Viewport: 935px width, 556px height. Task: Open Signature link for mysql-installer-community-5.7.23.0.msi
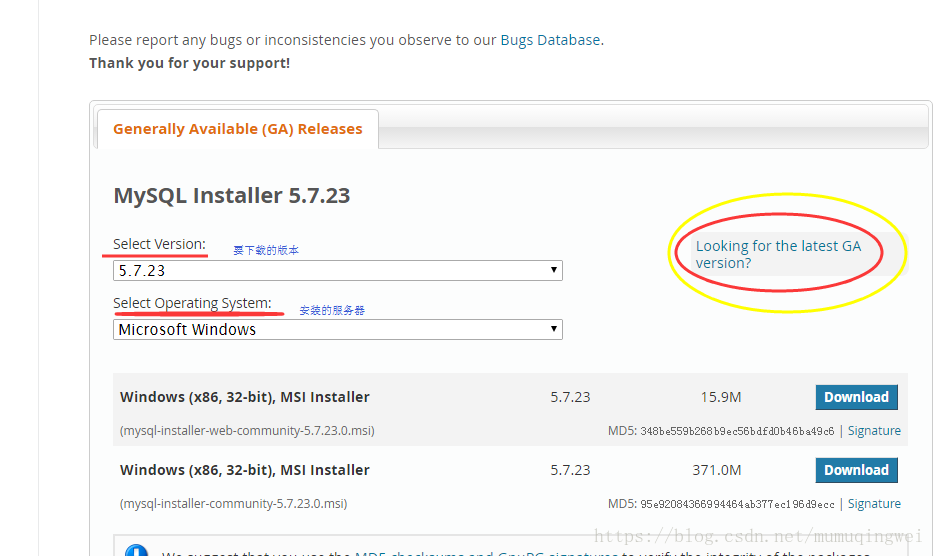[x=874, y=504]
